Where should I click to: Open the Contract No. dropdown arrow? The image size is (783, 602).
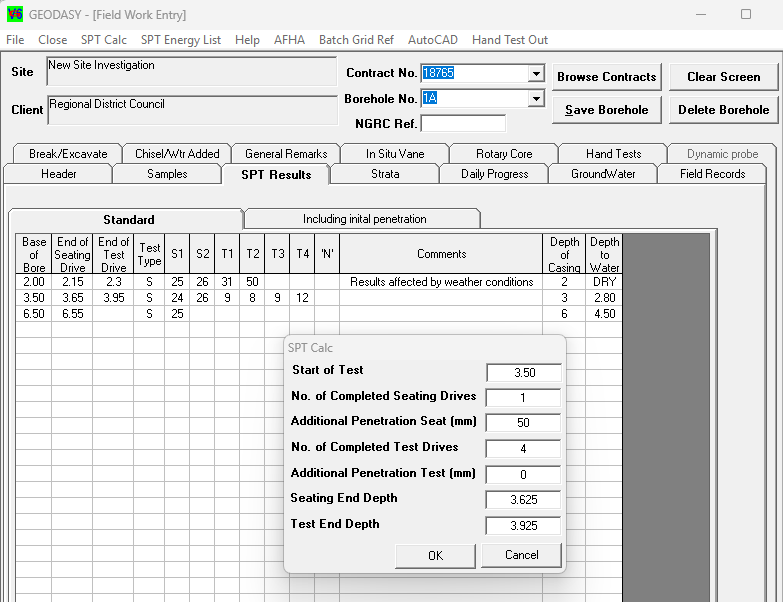(536, 74)
